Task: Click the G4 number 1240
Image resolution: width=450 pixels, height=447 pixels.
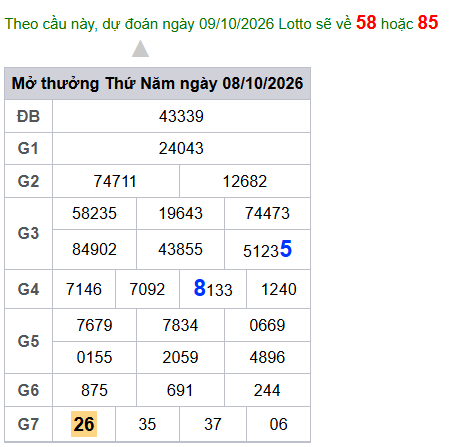Action: (279, 289)
